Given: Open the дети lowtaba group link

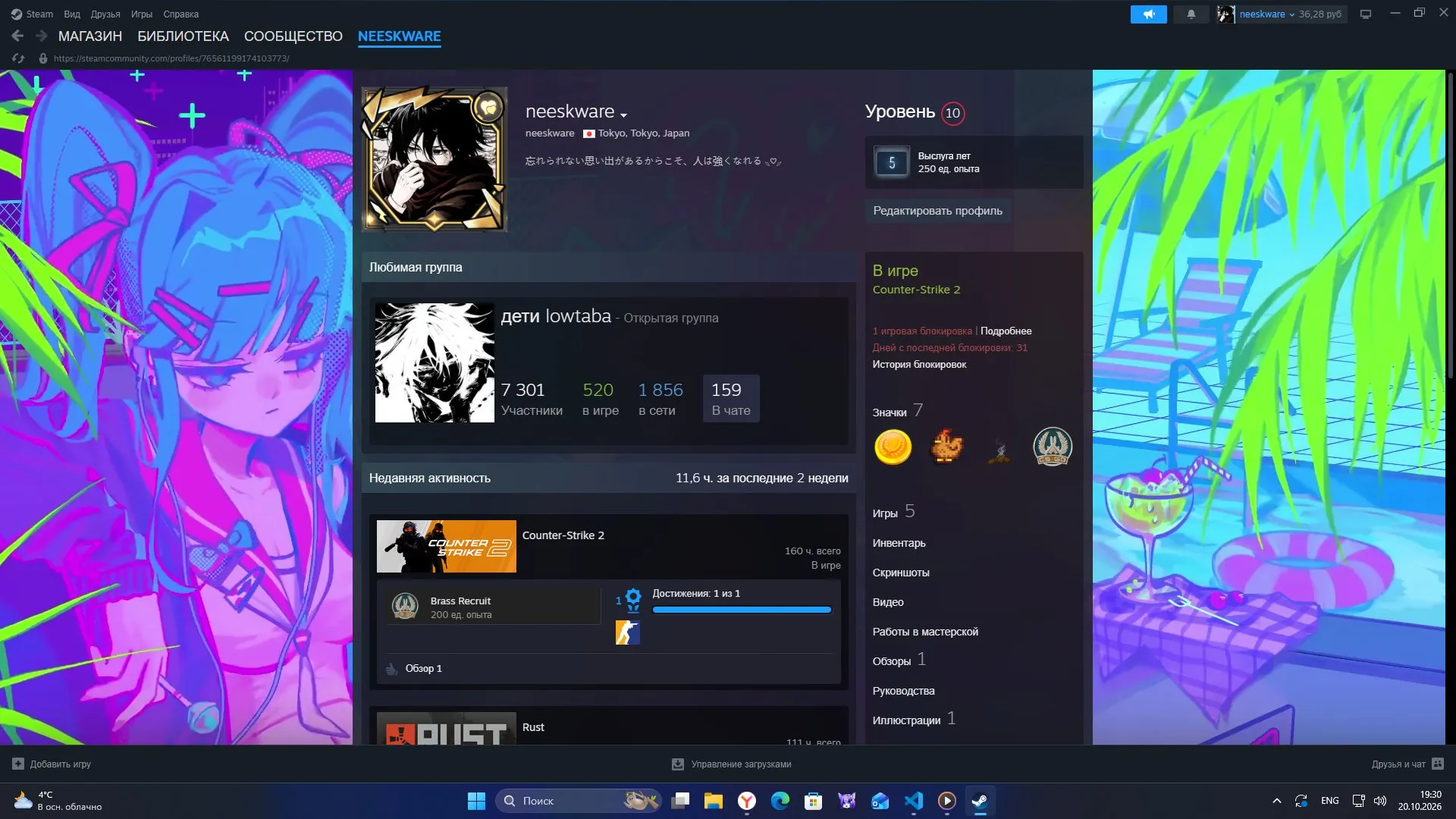Looking at the screenshot, I should pyautogui.click(x=556, y=316).
